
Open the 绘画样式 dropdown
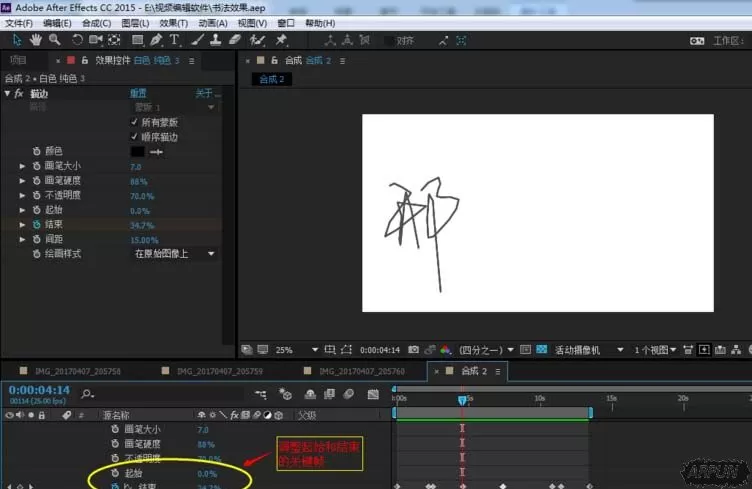pyautogui.click(x=175, y=254)
